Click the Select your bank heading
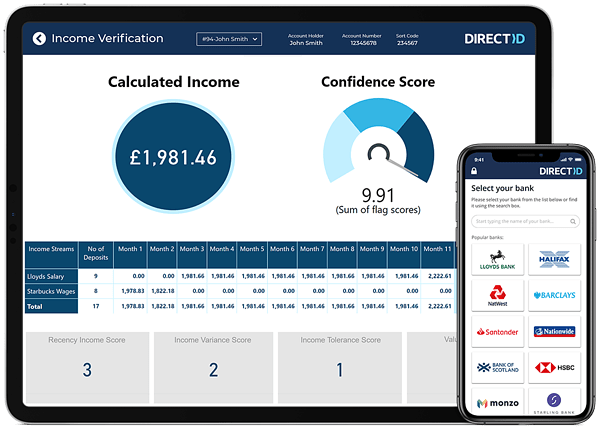Screen dimensions: 600x429 point(502,188)
